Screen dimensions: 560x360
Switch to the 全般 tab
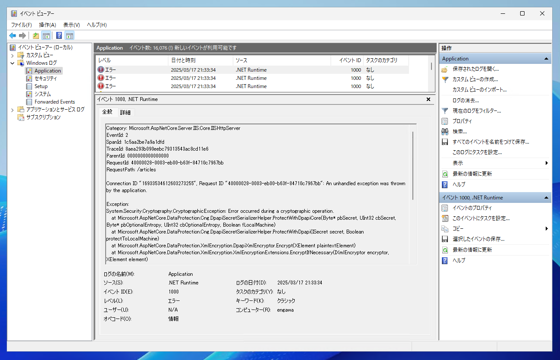(107, 112)
